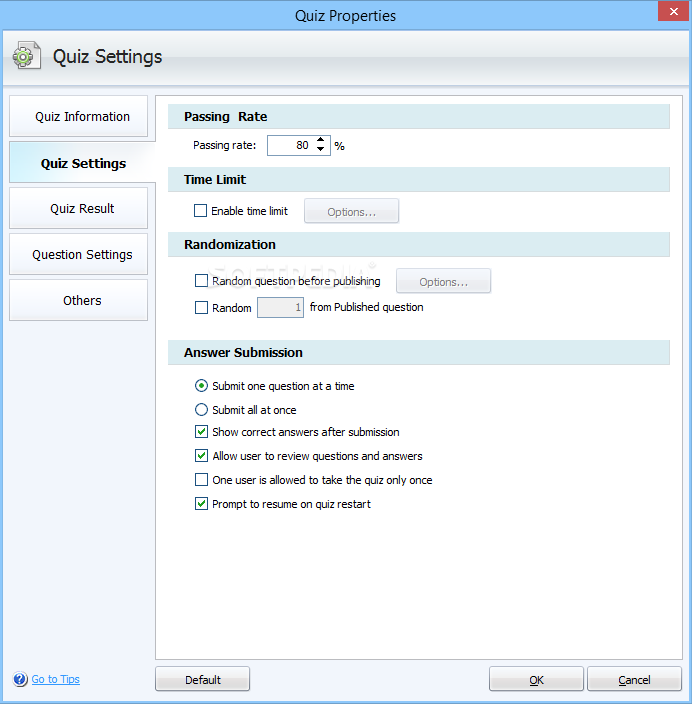
Task: Select Submit all at once
Action: [201, 409]
